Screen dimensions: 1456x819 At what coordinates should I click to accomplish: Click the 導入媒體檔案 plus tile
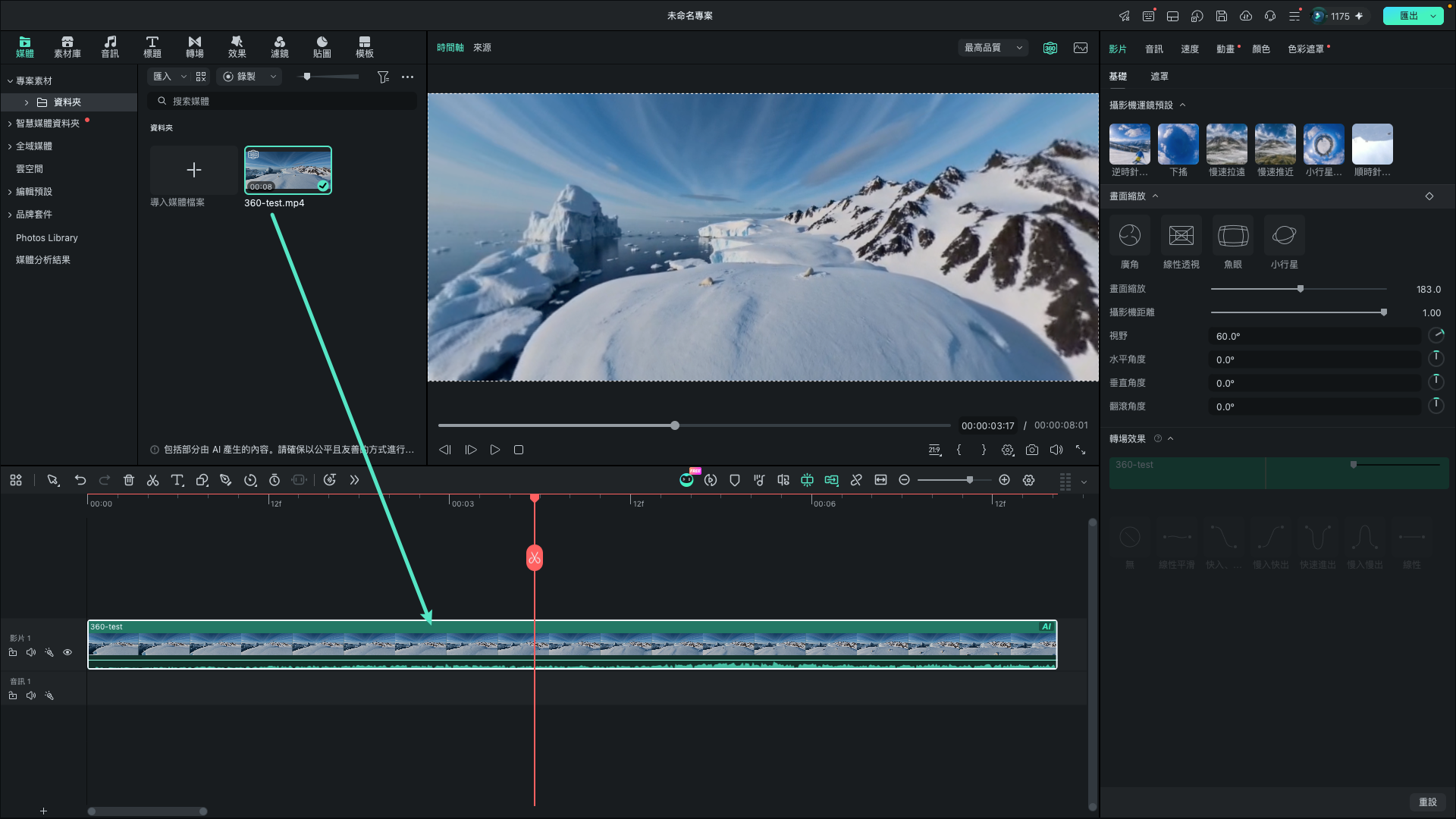click(x=194, y=170)
